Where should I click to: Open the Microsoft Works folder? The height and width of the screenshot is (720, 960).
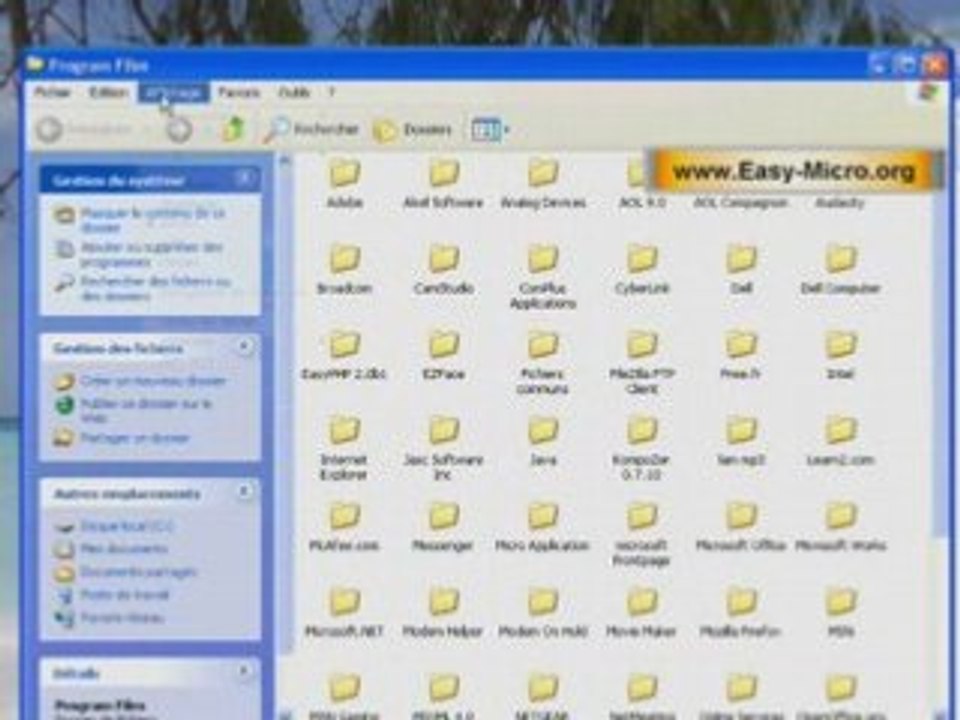click(x=841, y=527)
